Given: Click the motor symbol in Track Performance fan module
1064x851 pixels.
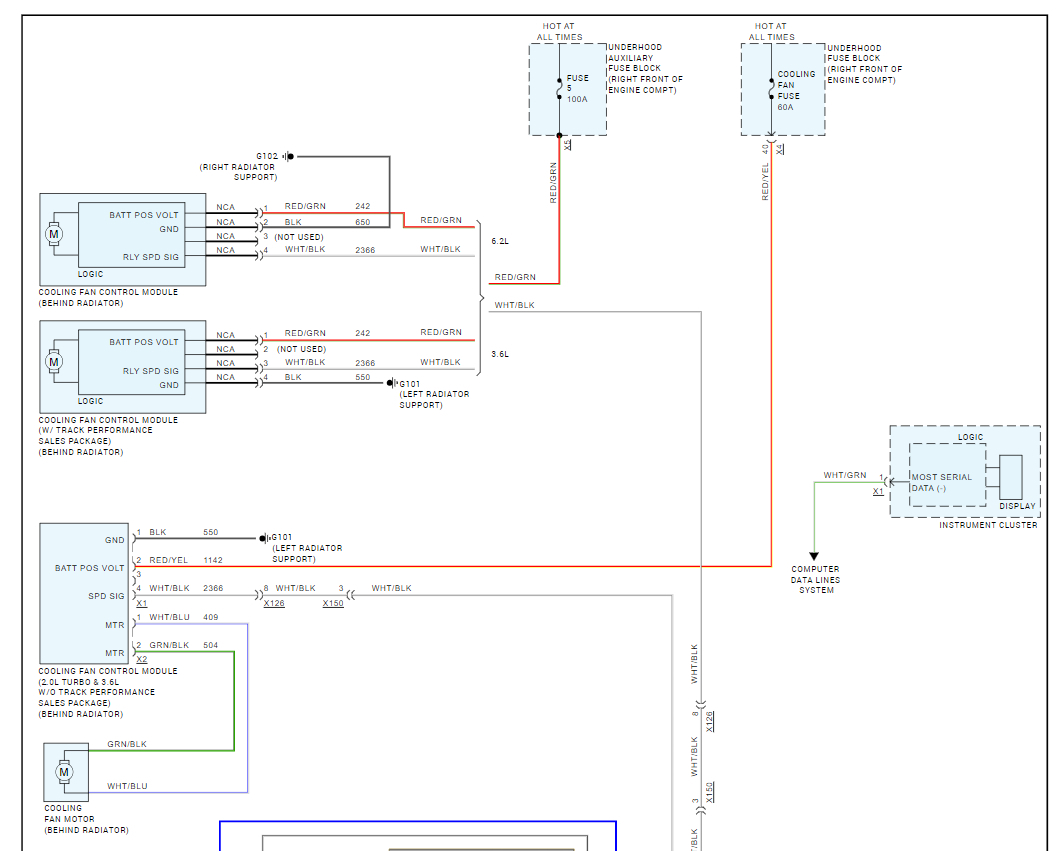Looking at the screenshot, I should [54, 362].
